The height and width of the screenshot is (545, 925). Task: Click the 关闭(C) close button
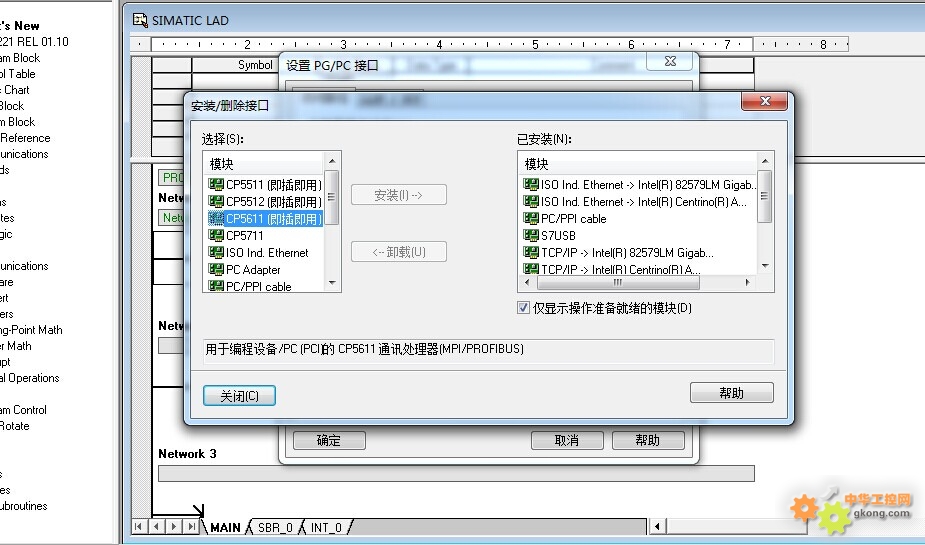(239, 396)
